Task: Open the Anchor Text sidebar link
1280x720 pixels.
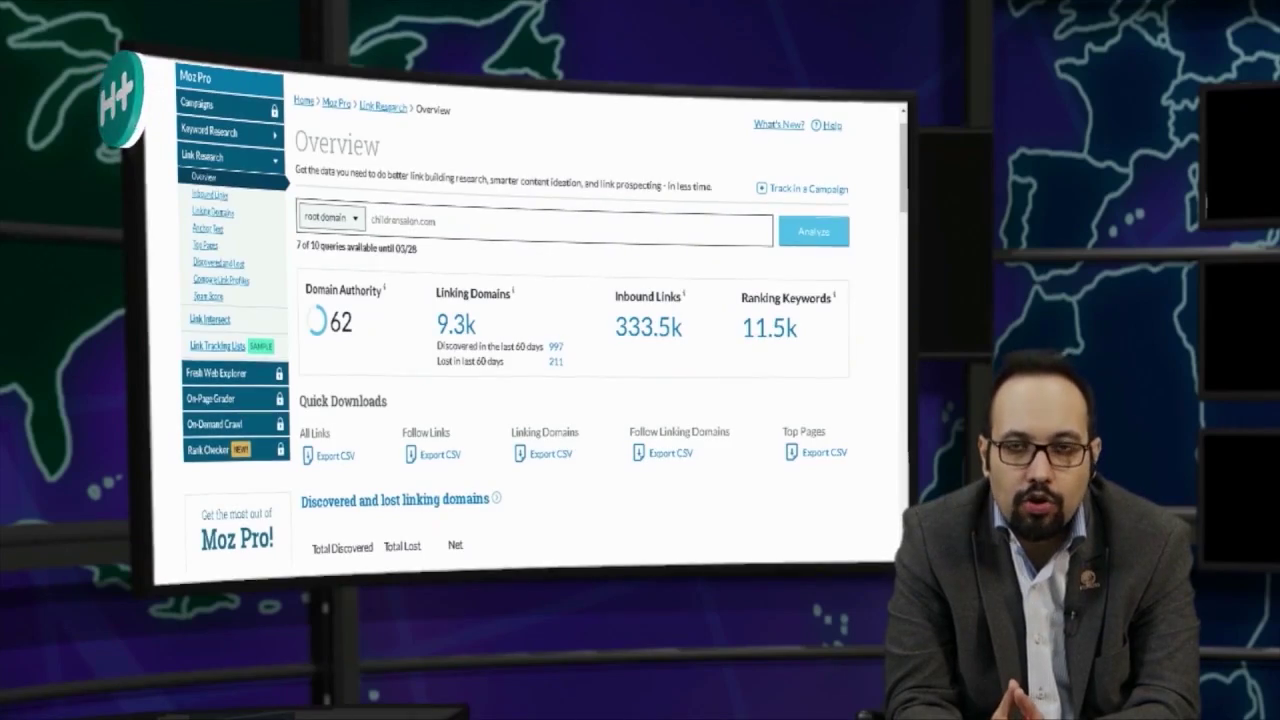Action: [208, 228]
